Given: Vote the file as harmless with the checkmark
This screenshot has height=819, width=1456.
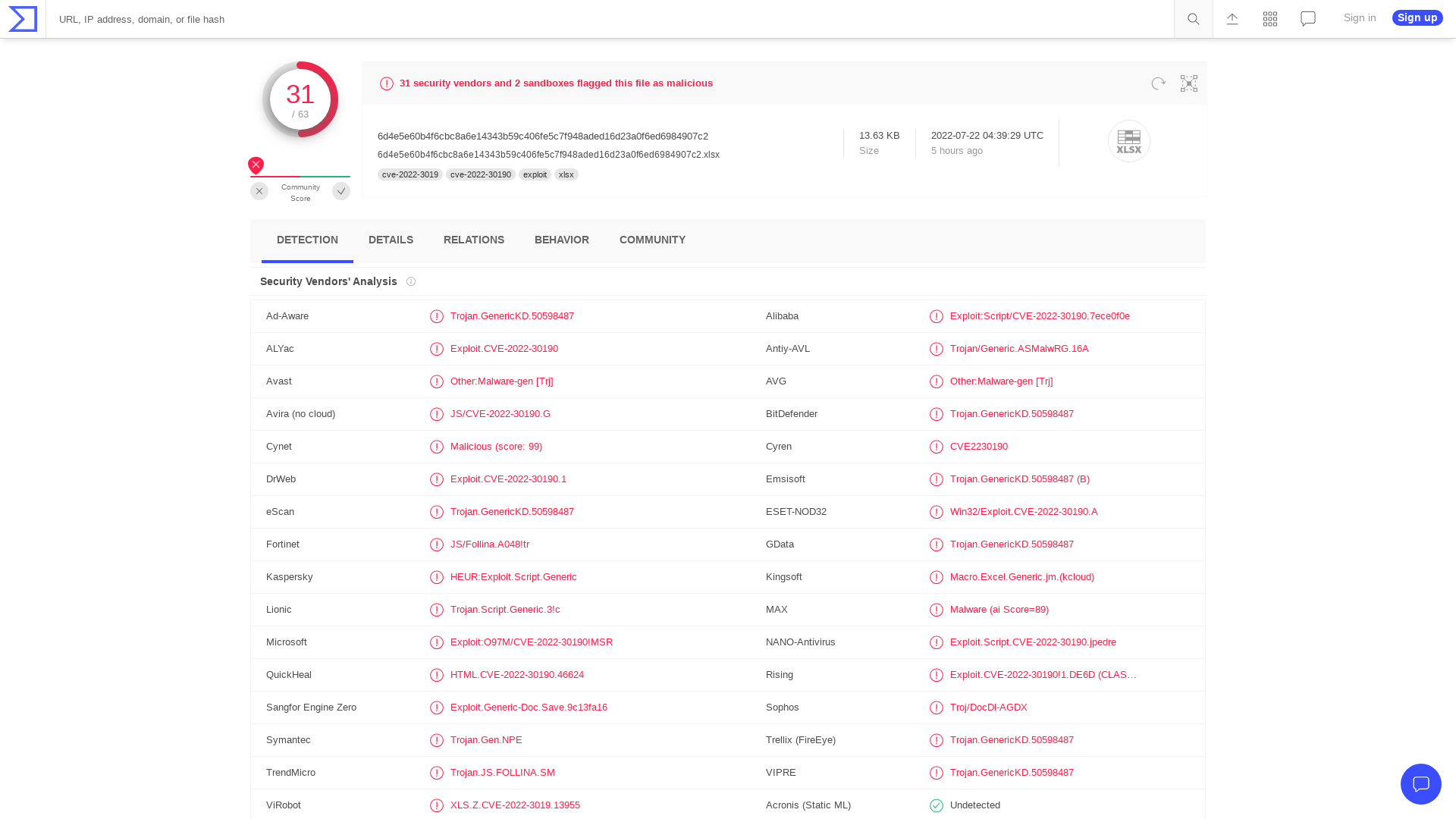Looking at the screenshot, I should click(x=340, y=191).
